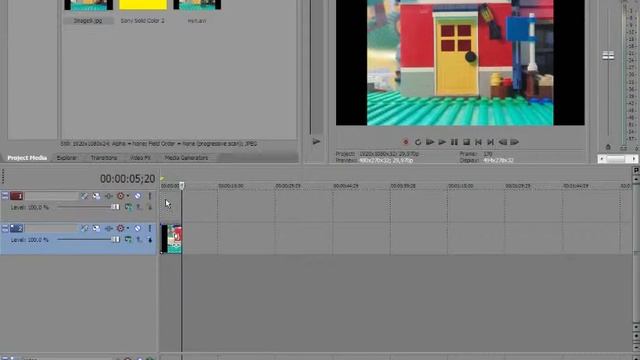Open Track Motion for track 1
The height and width of the screenshot is (360, 640).
(x=96, y=196)
